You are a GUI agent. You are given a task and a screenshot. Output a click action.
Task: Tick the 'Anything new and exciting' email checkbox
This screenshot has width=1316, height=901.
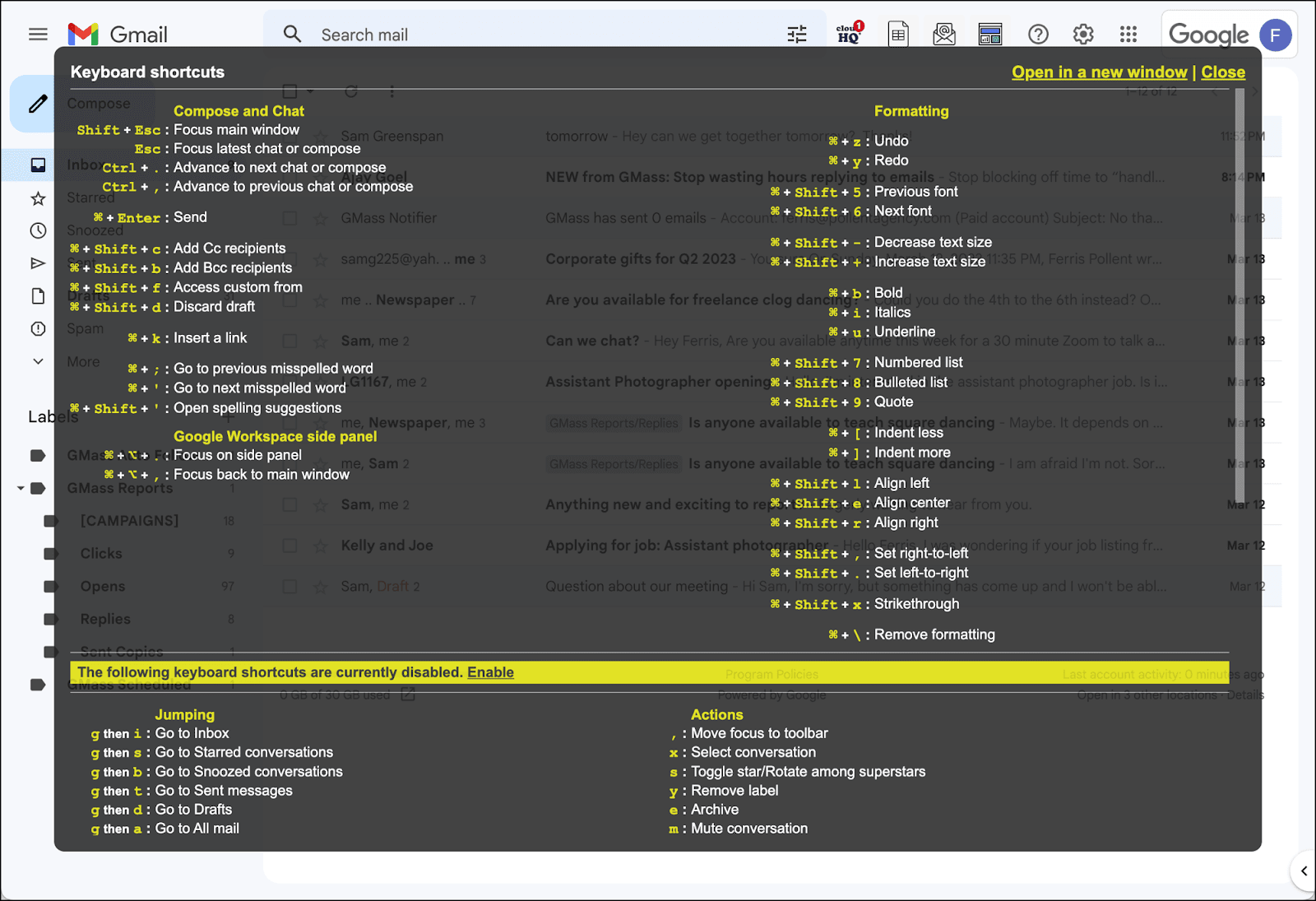[x=290, y=504]
